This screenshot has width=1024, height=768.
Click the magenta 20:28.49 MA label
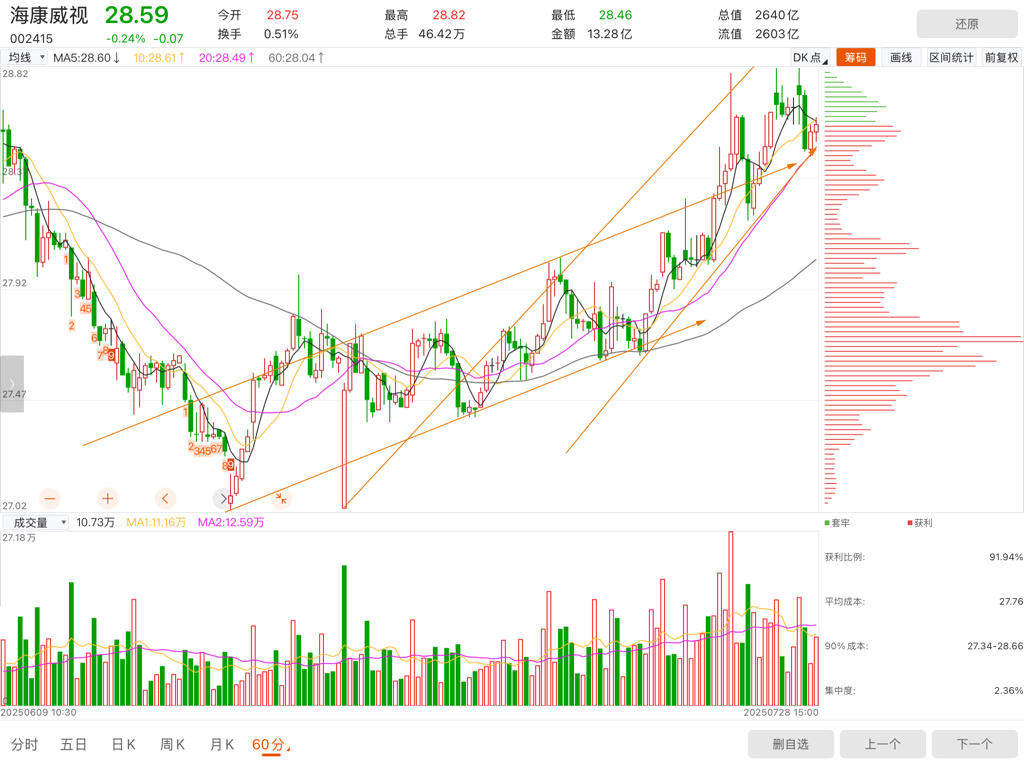[227, 57]
